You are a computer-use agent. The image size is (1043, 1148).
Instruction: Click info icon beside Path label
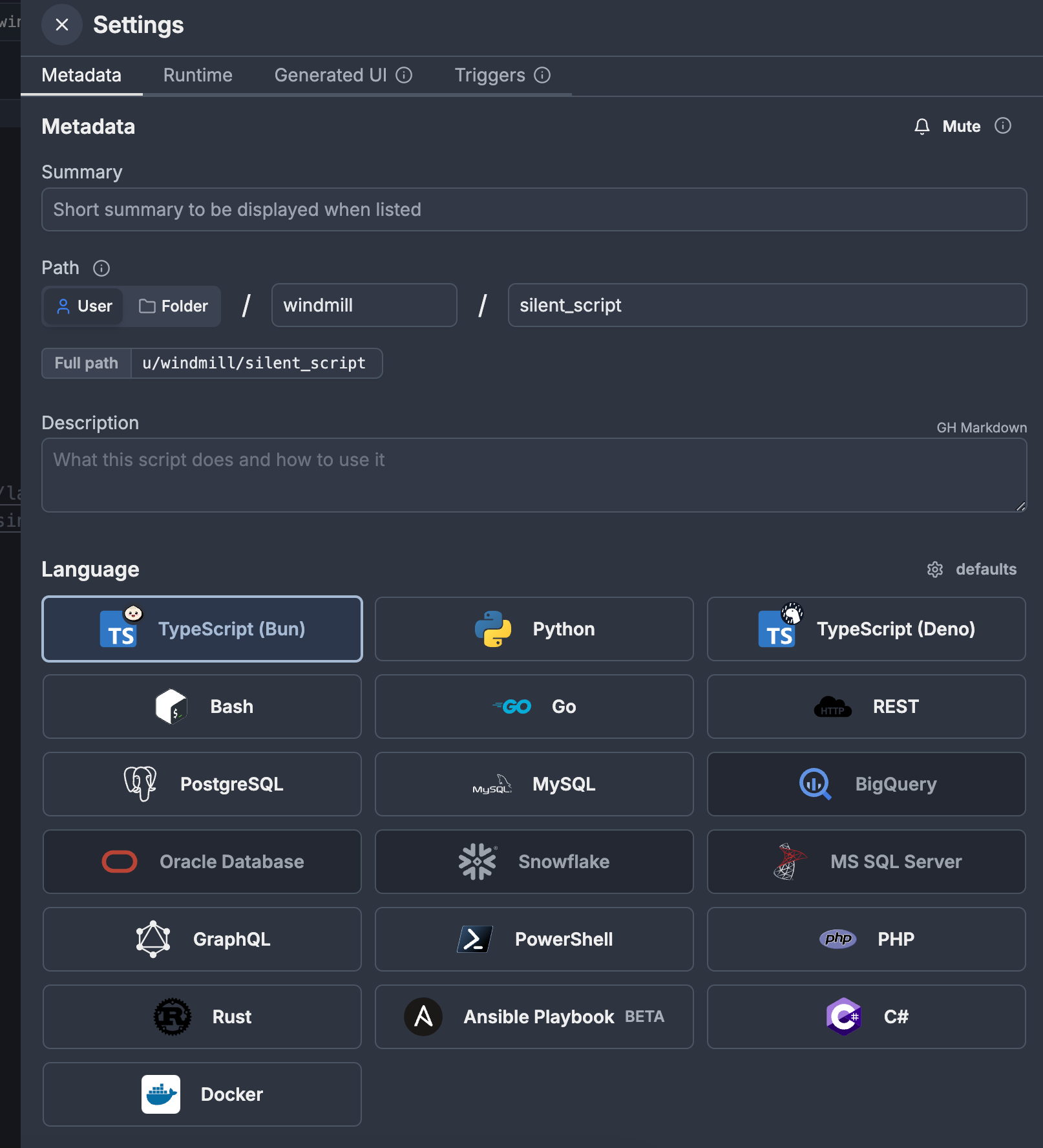click(x=101, y=268)
